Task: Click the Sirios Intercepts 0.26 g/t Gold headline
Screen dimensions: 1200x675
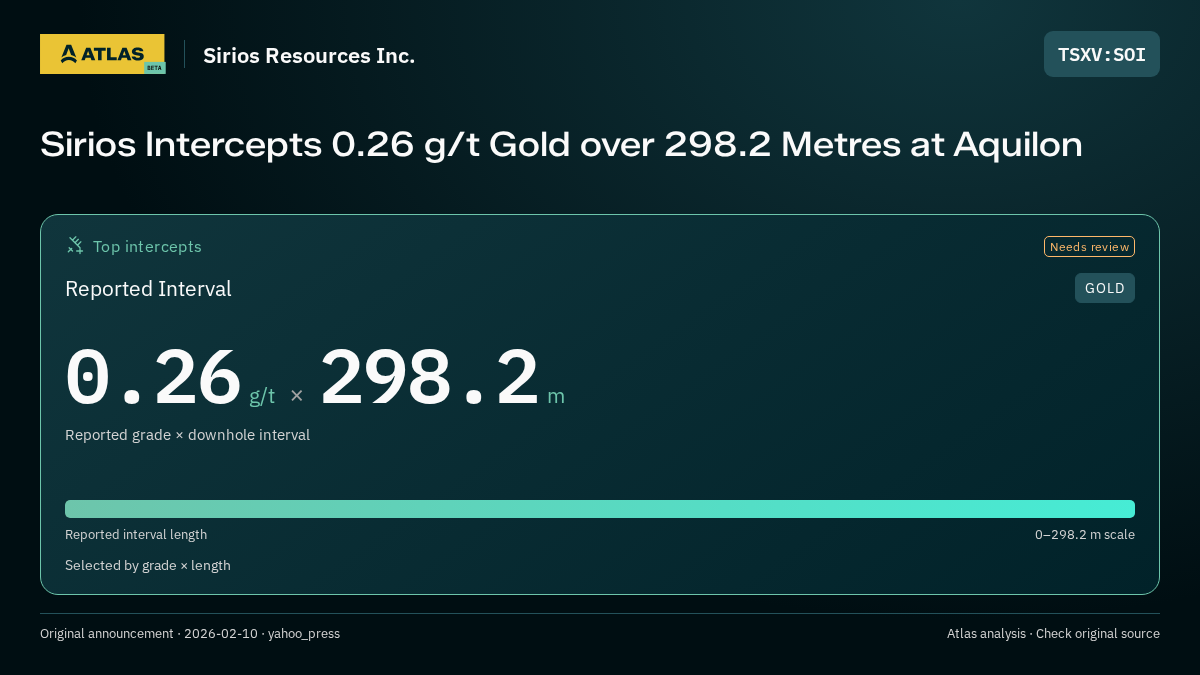Action: click(561, 145)
